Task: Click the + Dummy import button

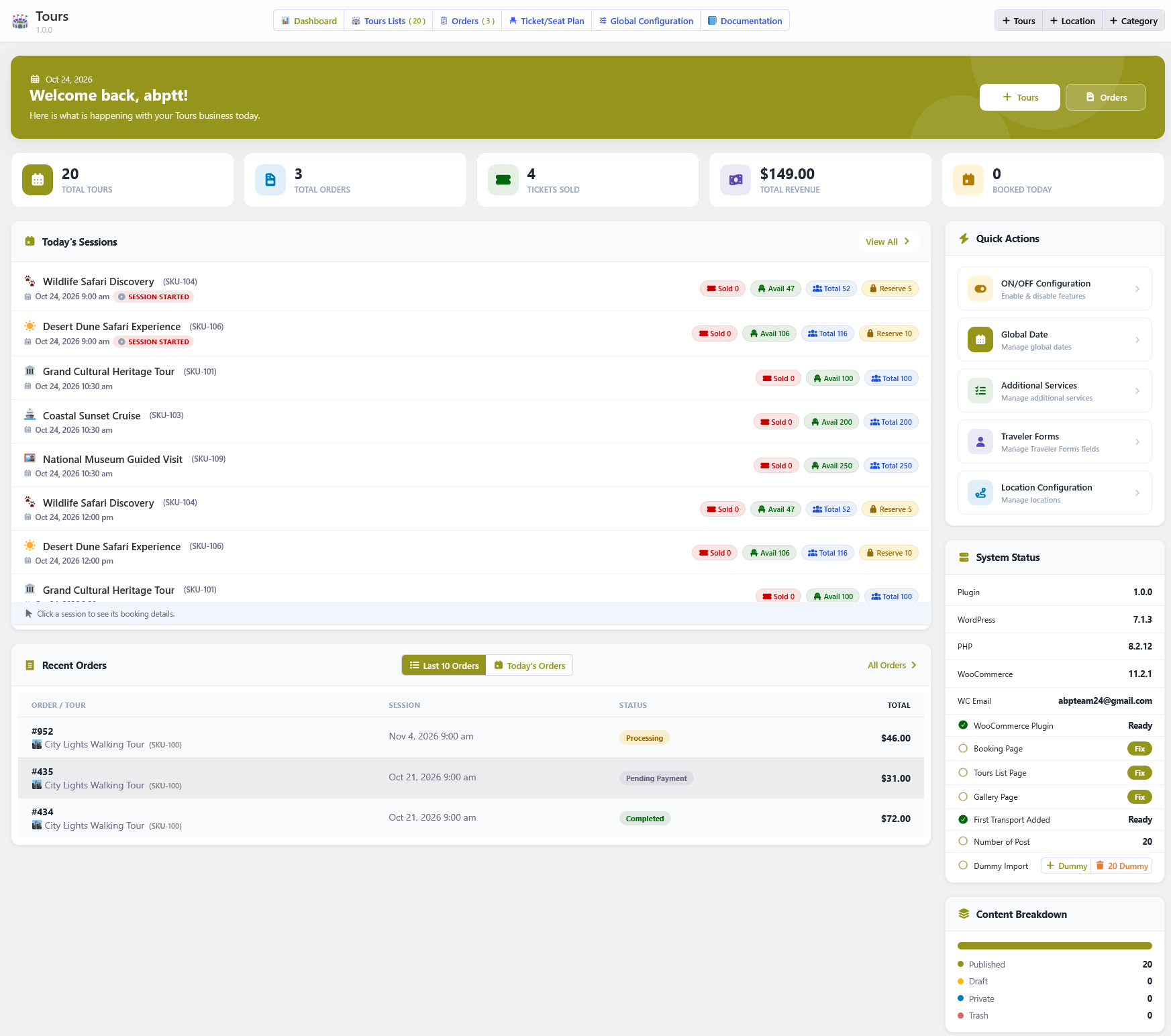Action: [x=1066, y=866]
